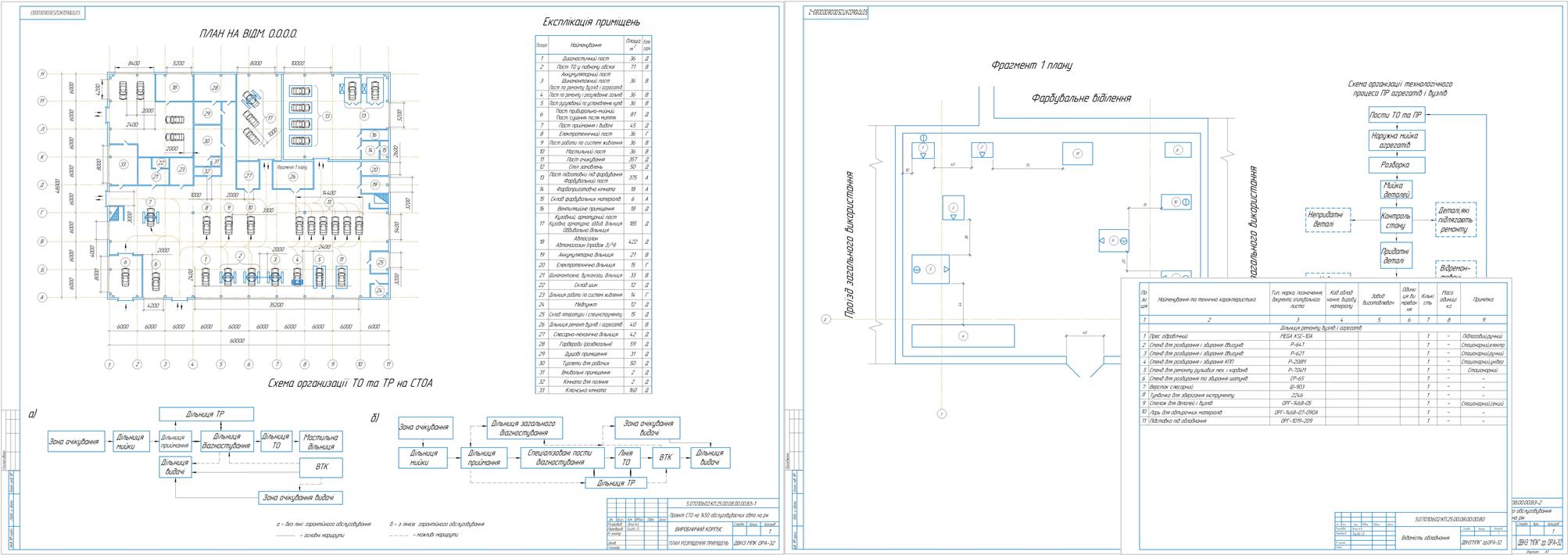Select the 'Придатні деталі' process block
The image size is (1568, 555).
(x=1395, y=256)
